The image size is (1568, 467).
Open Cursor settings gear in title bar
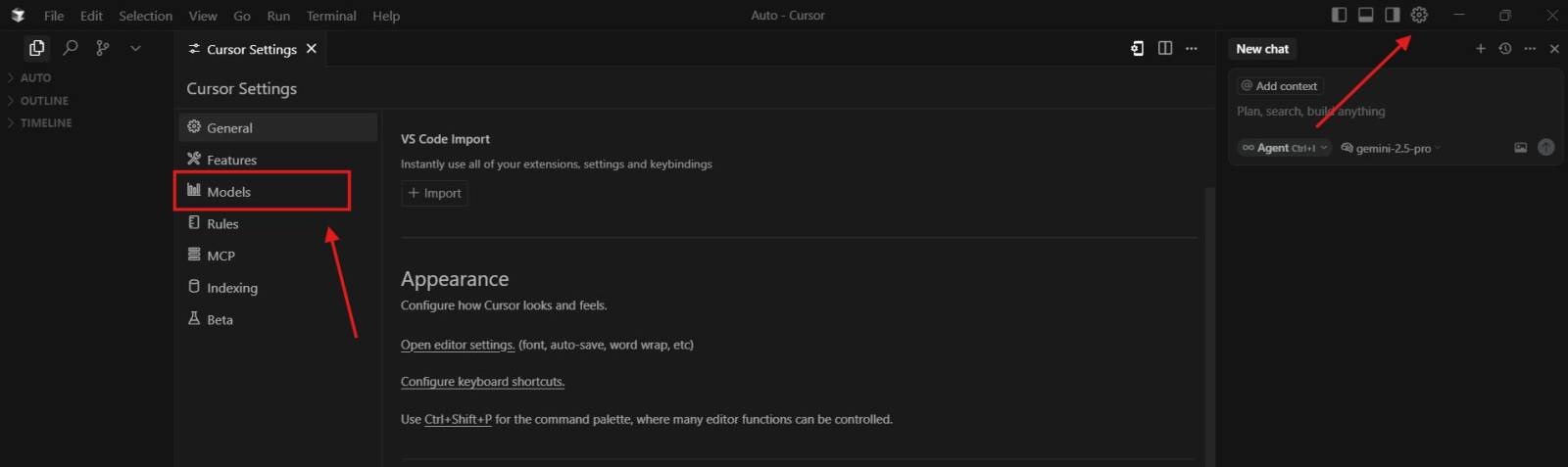1419,15
